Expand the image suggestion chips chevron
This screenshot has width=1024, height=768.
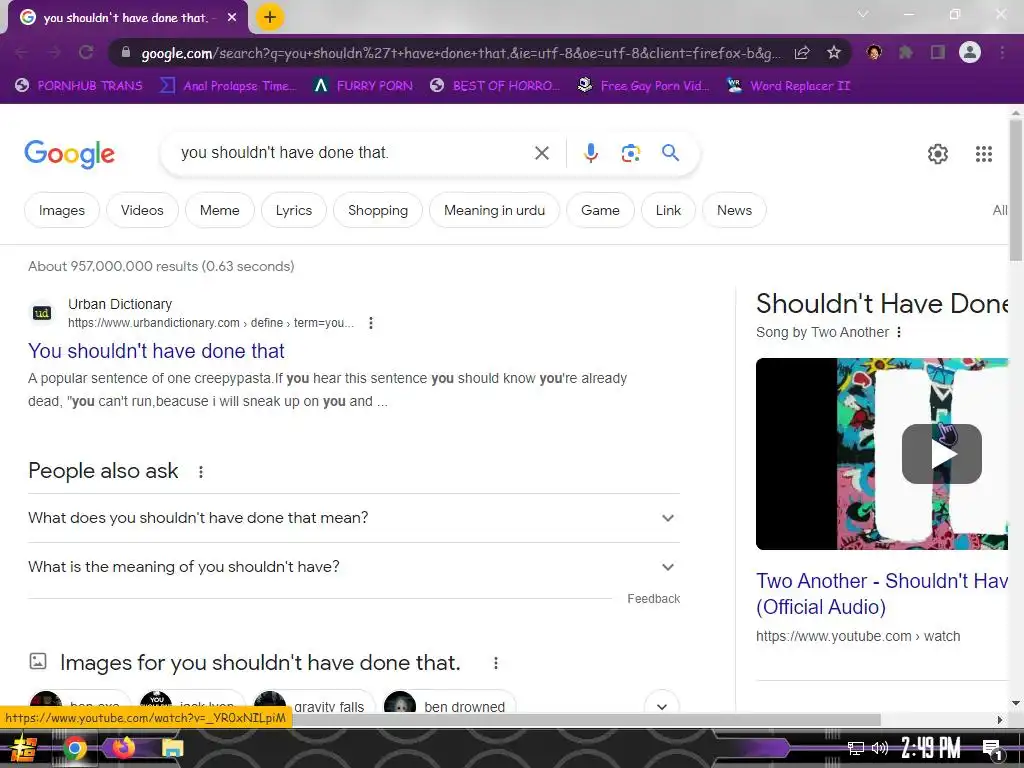[662, 706]
